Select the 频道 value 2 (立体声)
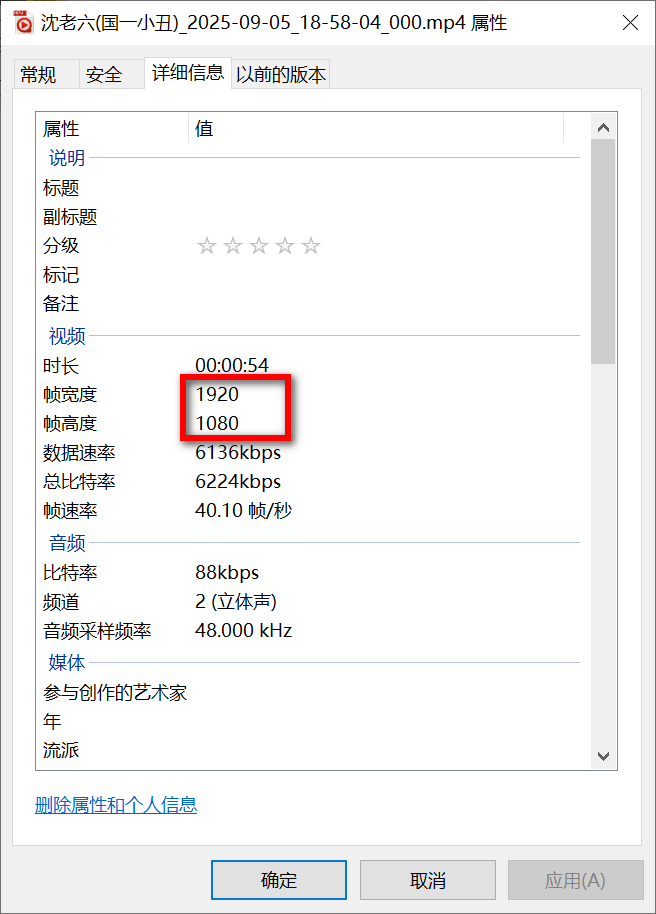 coord(236,602)
